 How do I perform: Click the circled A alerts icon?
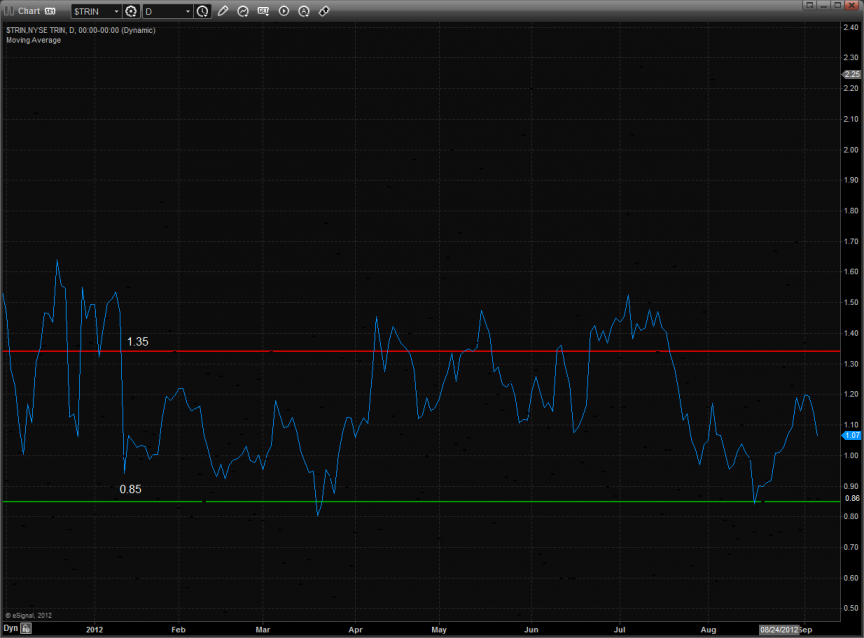point(303,11)
